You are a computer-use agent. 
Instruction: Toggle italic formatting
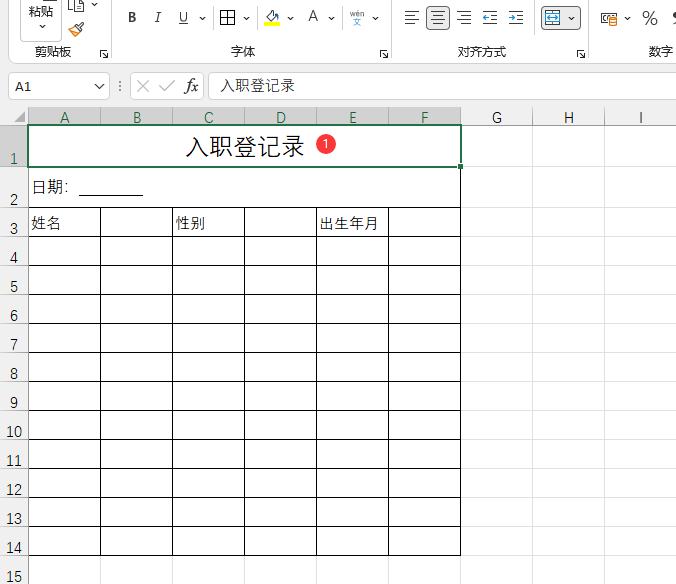158,18
